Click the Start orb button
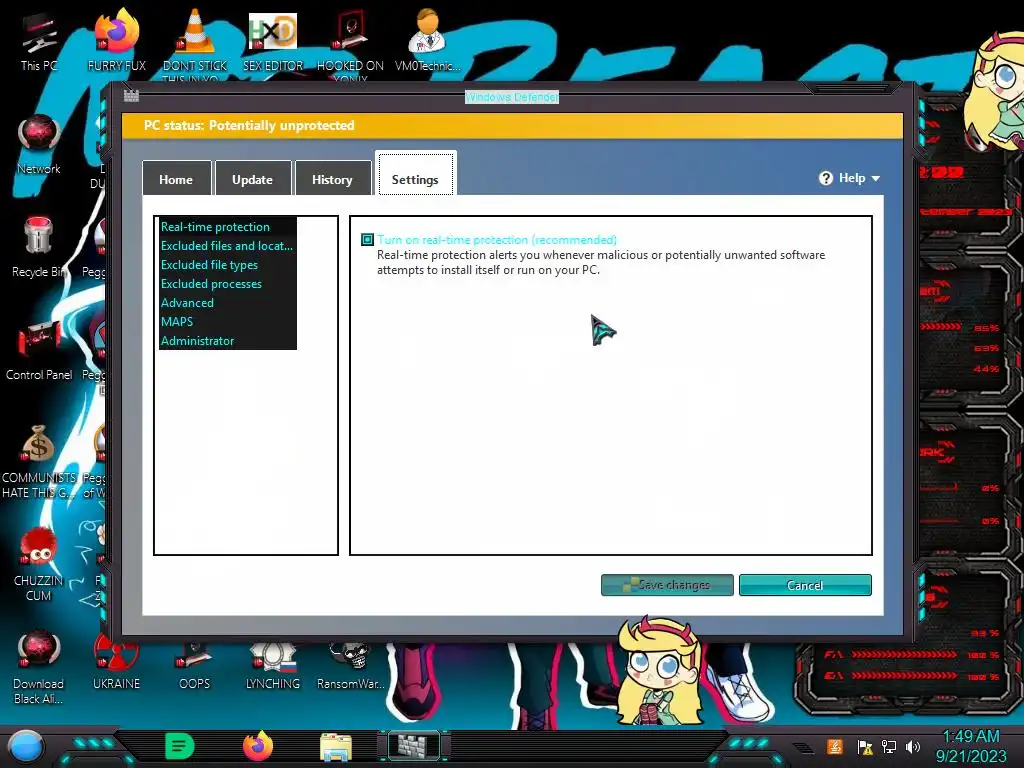 [x=26, y=746]
